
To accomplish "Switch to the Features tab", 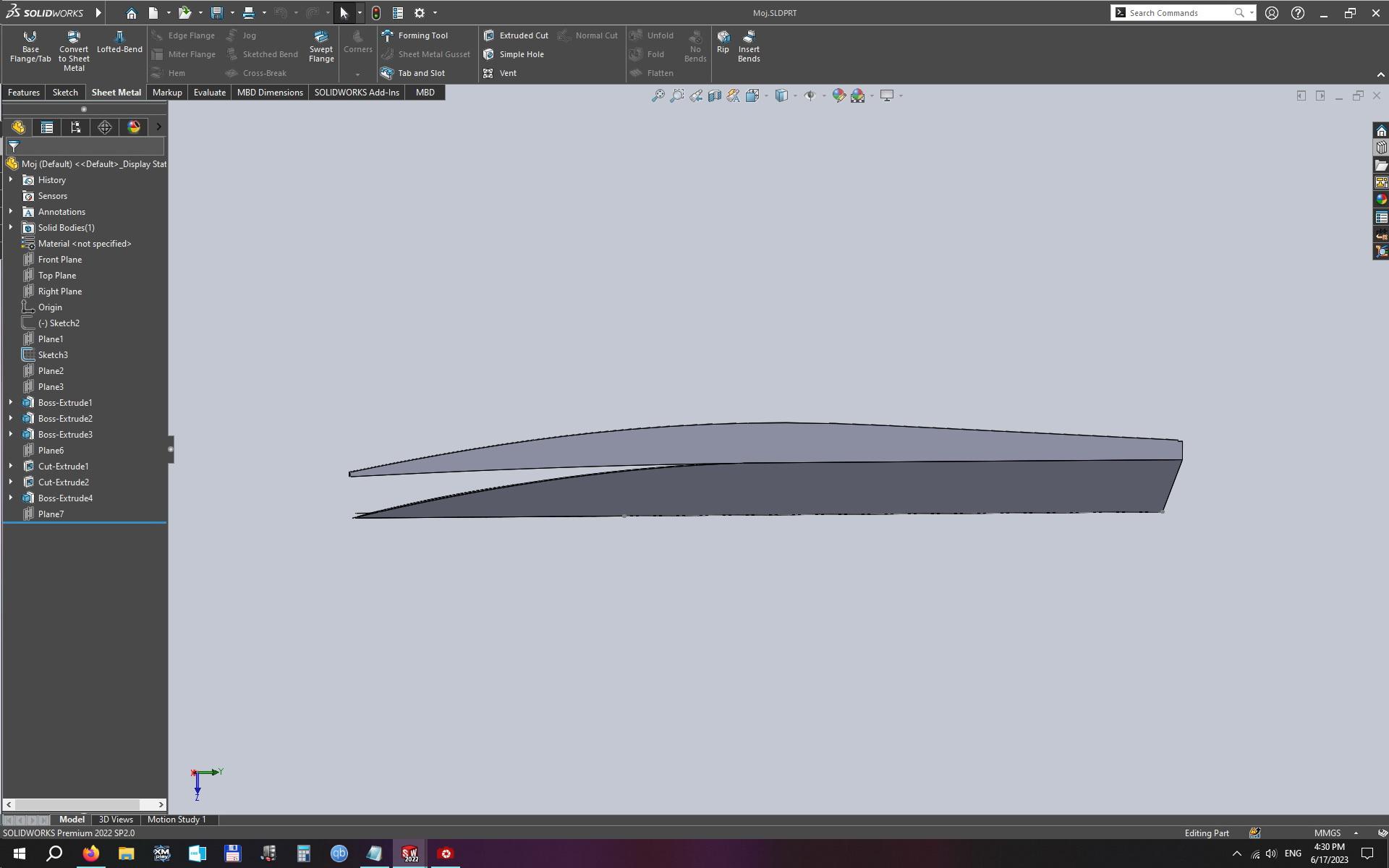I will point(24,93).
